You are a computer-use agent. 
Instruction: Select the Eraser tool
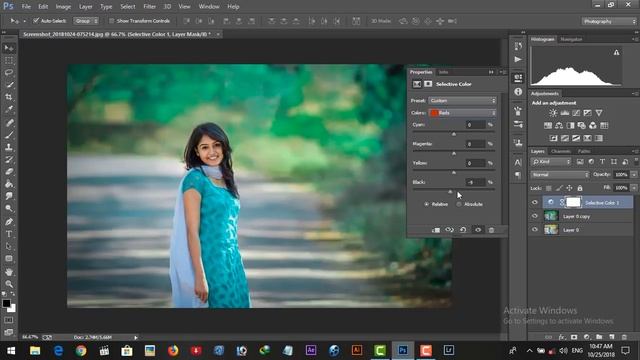9,172
